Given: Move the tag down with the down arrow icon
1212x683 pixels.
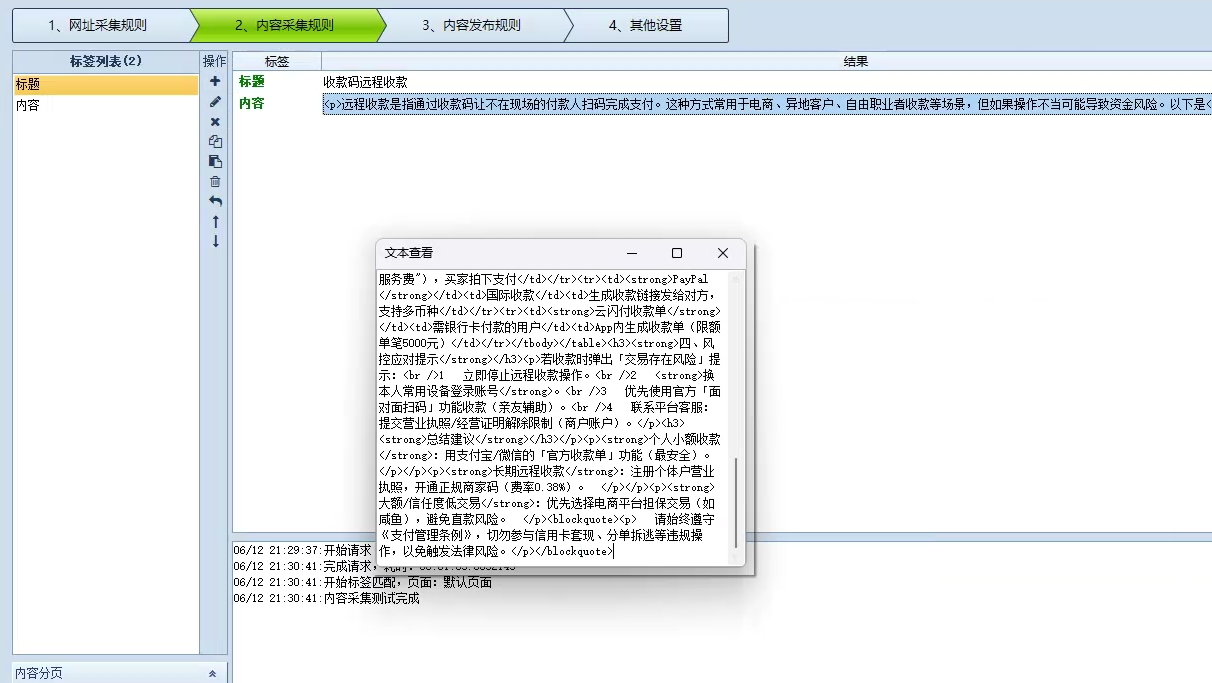Looking at the screenshot, I should coord(215,241).
